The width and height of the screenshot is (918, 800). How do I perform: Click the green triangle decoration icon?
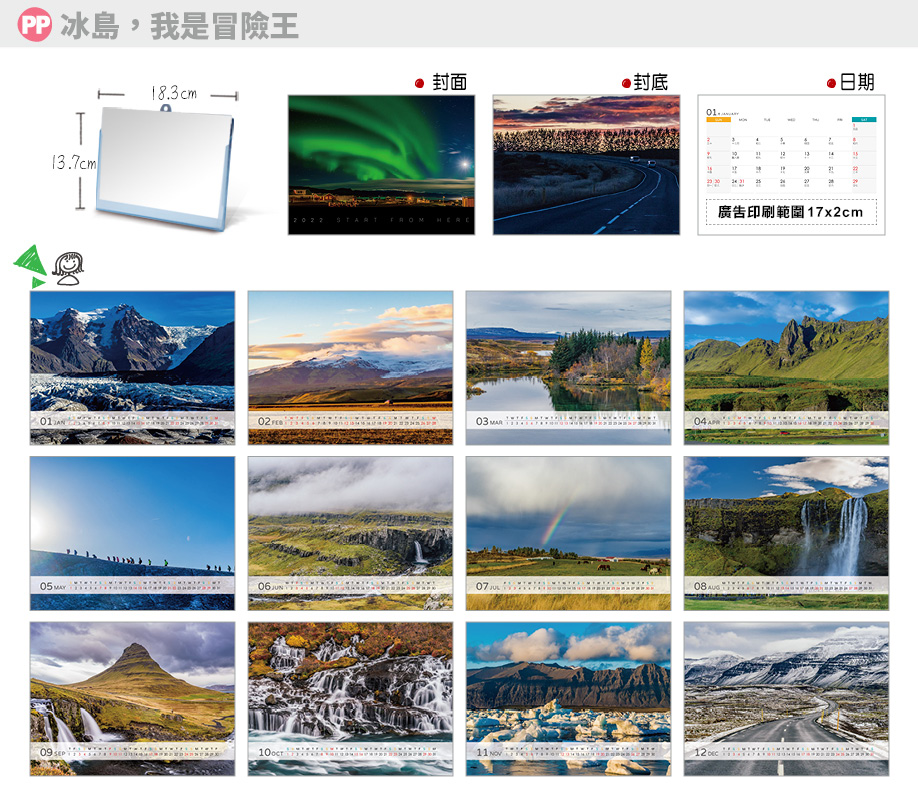click(x=29, y=264)
